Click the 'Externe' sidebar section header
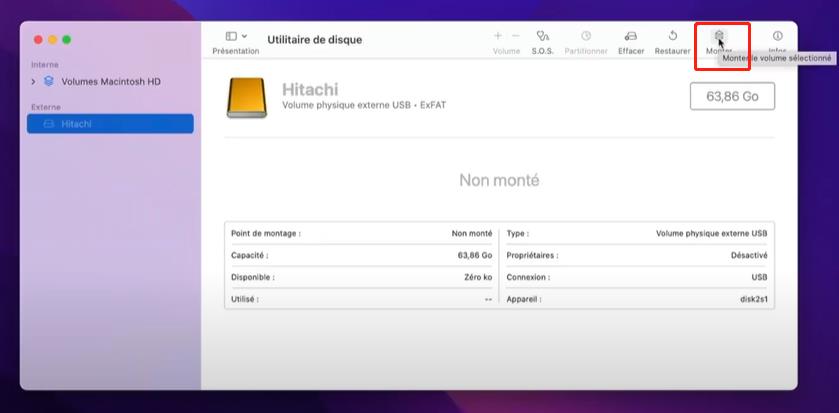The width and height of the screenshot is (839, 413). pos(46,107)
